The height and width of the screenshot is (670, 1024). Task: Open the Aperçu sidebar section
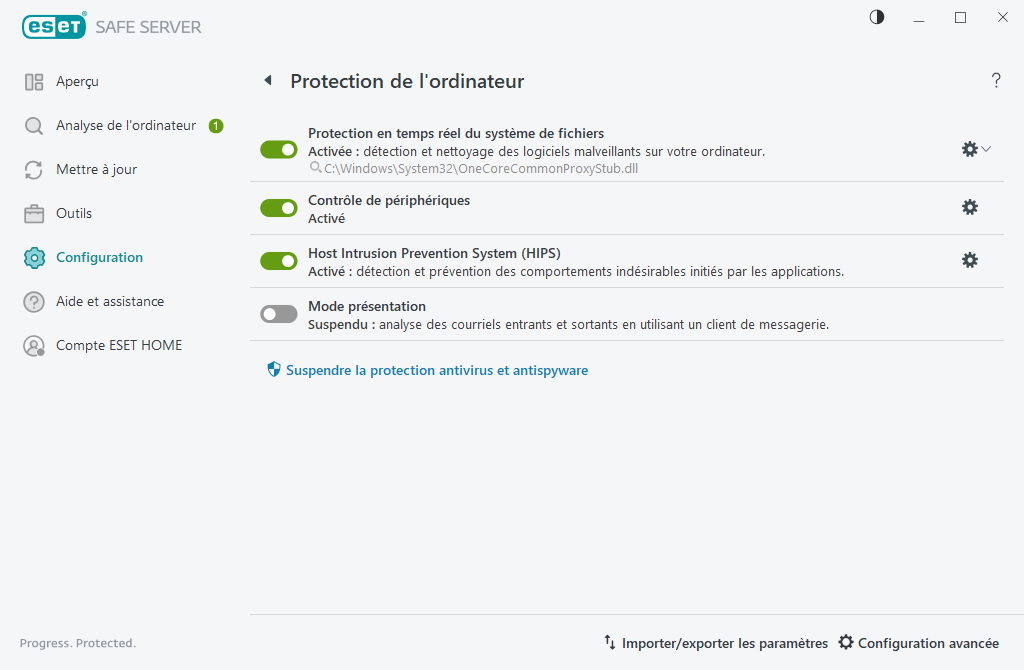coord(70,81)
